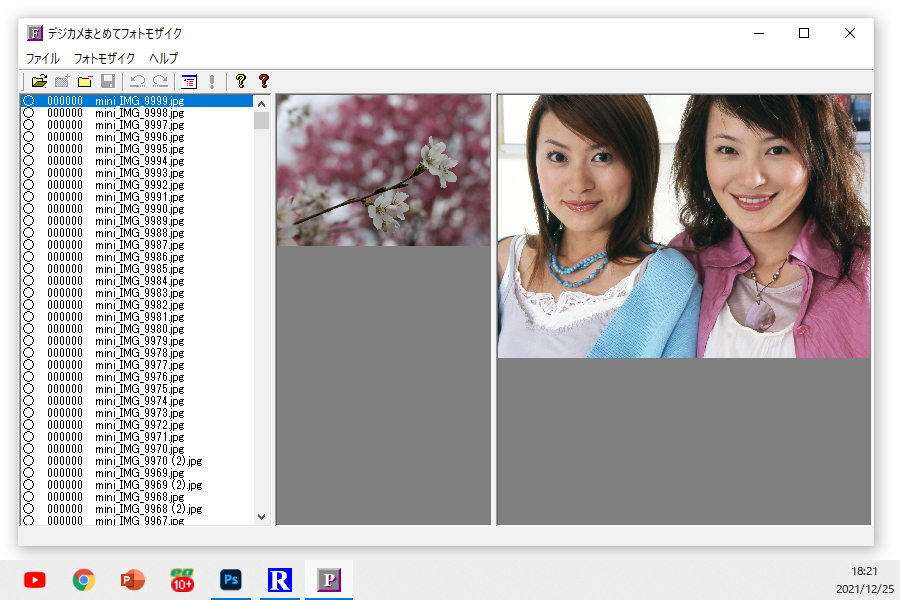Viewport: 900px width, 600px height.
Task: Select row mini_IMG_9999.jpg
Action: coord(137,101)
